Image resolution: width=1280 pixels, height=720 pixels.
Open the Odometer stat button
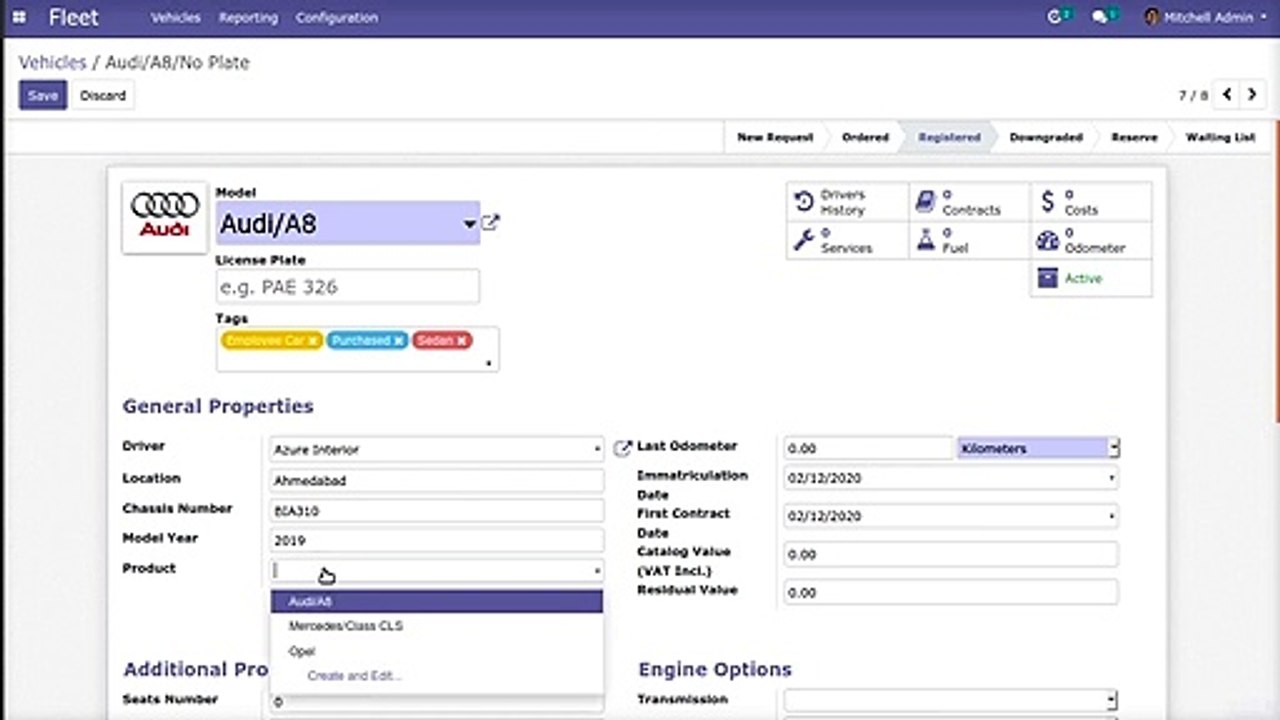(1091, 240)
